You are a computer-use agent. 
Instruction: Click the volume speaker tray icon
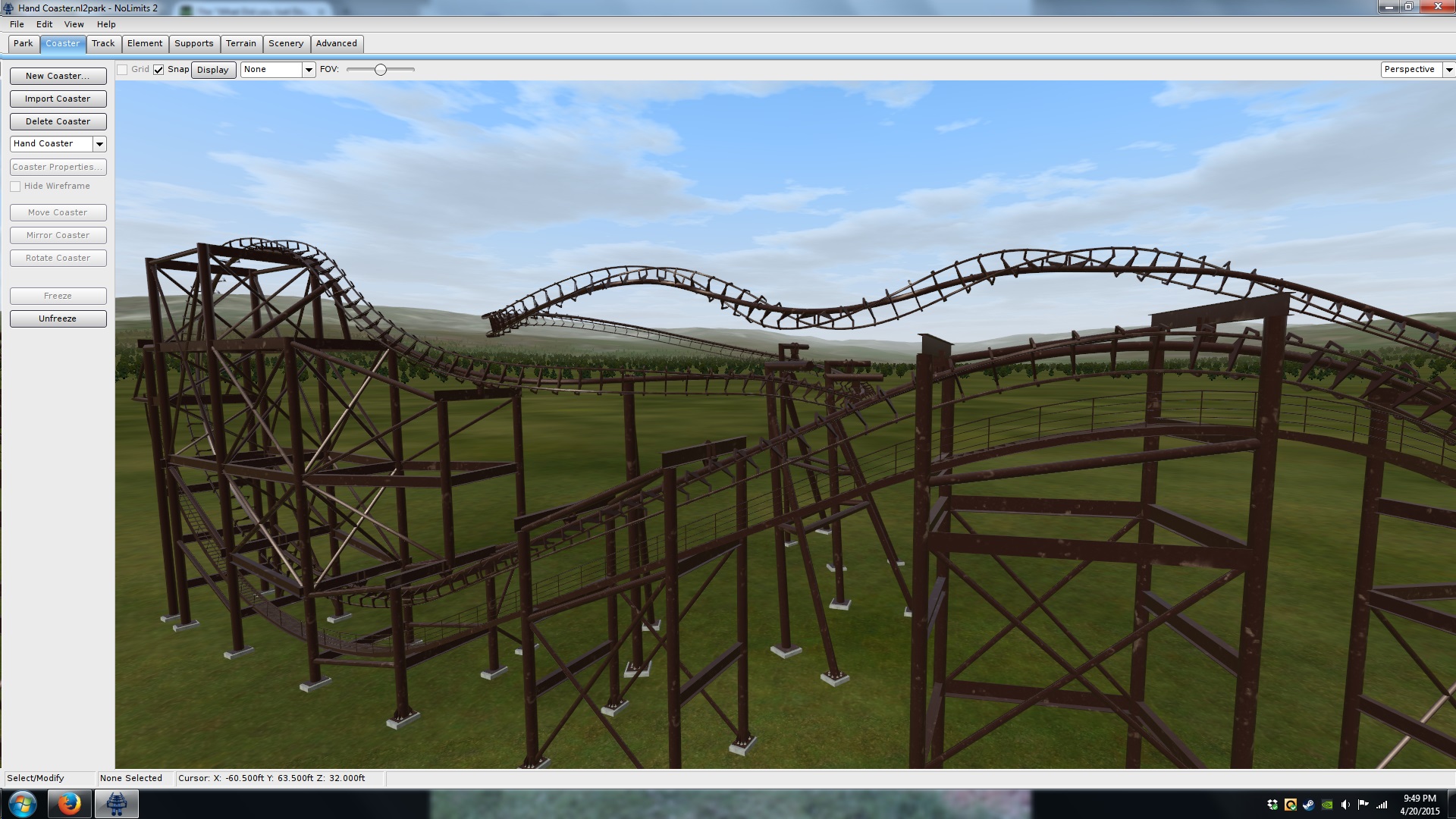pyautogui.click(x=1345, y=805)
